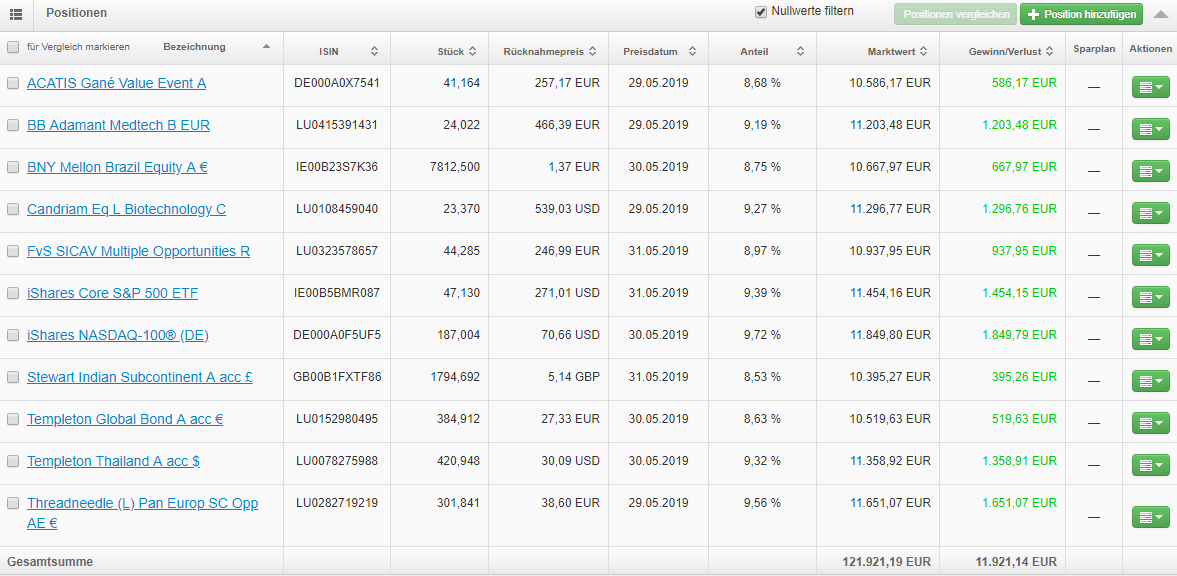Click the Positionen vergleichen button
Image resolution: width=1177 pixels, height=576 pixels.
pyautogui.click(x=955, y=14)
